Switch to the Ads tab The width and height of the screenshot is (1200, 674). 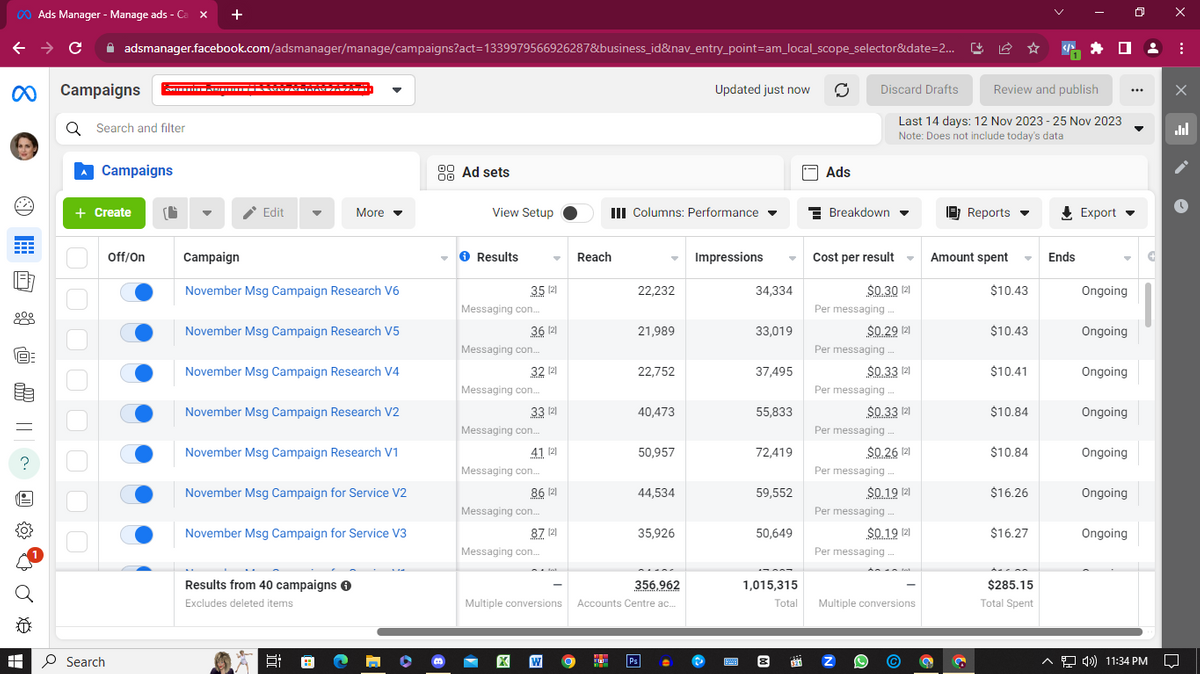click(x=837, y=172)
